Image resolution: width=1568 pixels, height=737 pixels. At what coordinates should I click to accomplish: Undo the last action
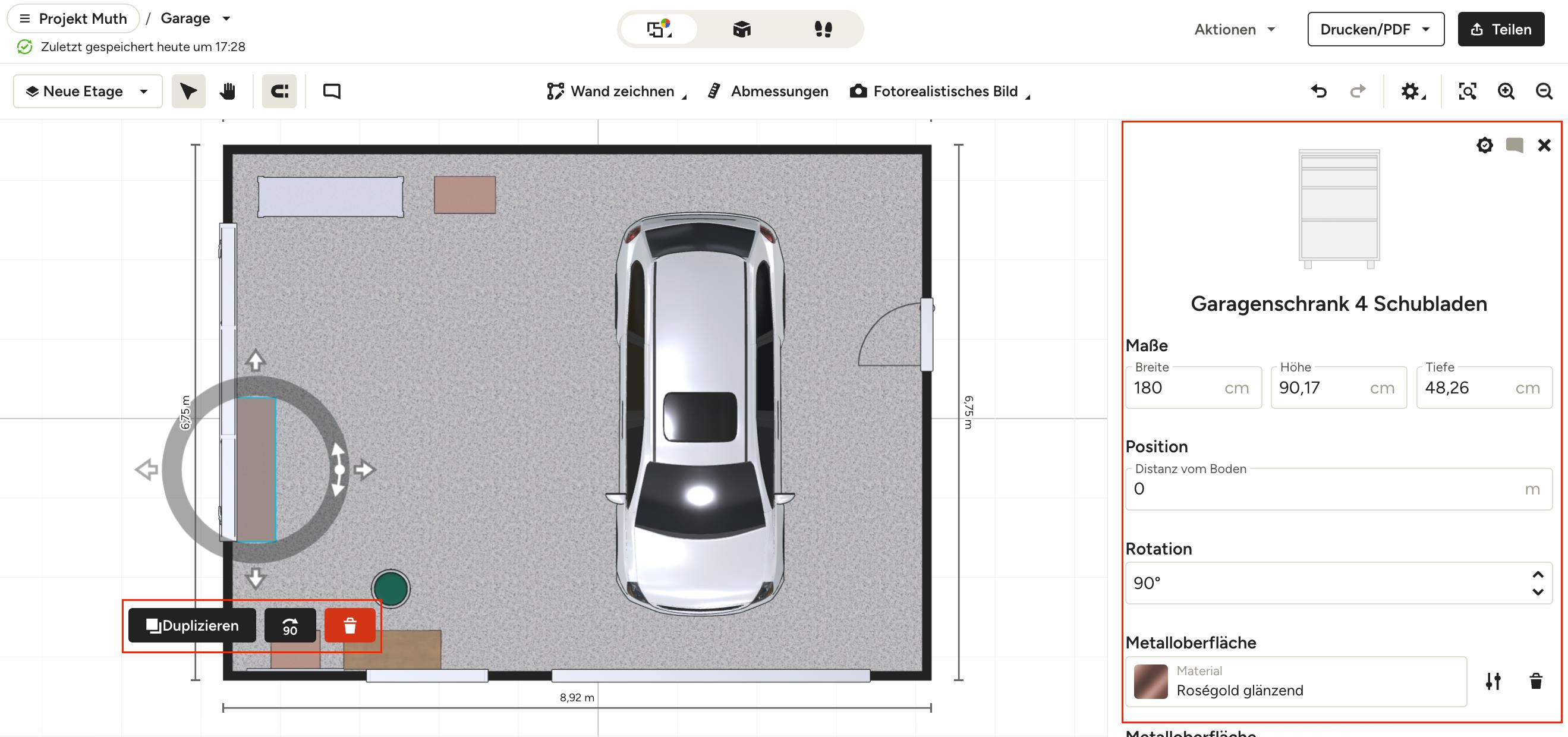tap(1319, 92)
